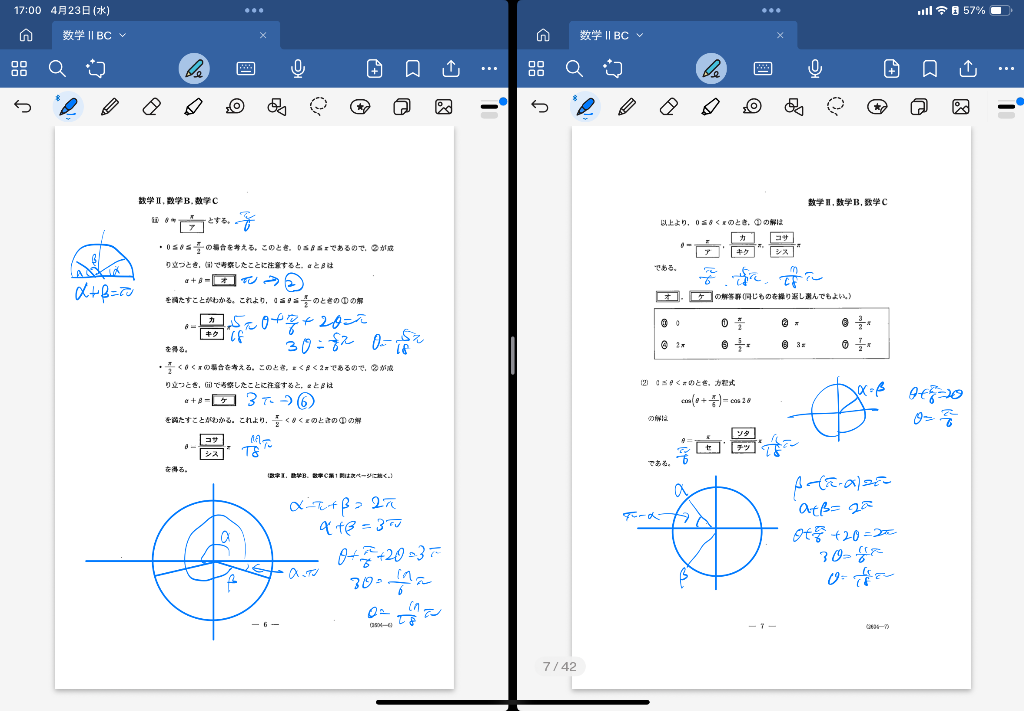Expand the fountain pen options in right pane
The width and height of the screenshot is (1024, 711).
585,106
